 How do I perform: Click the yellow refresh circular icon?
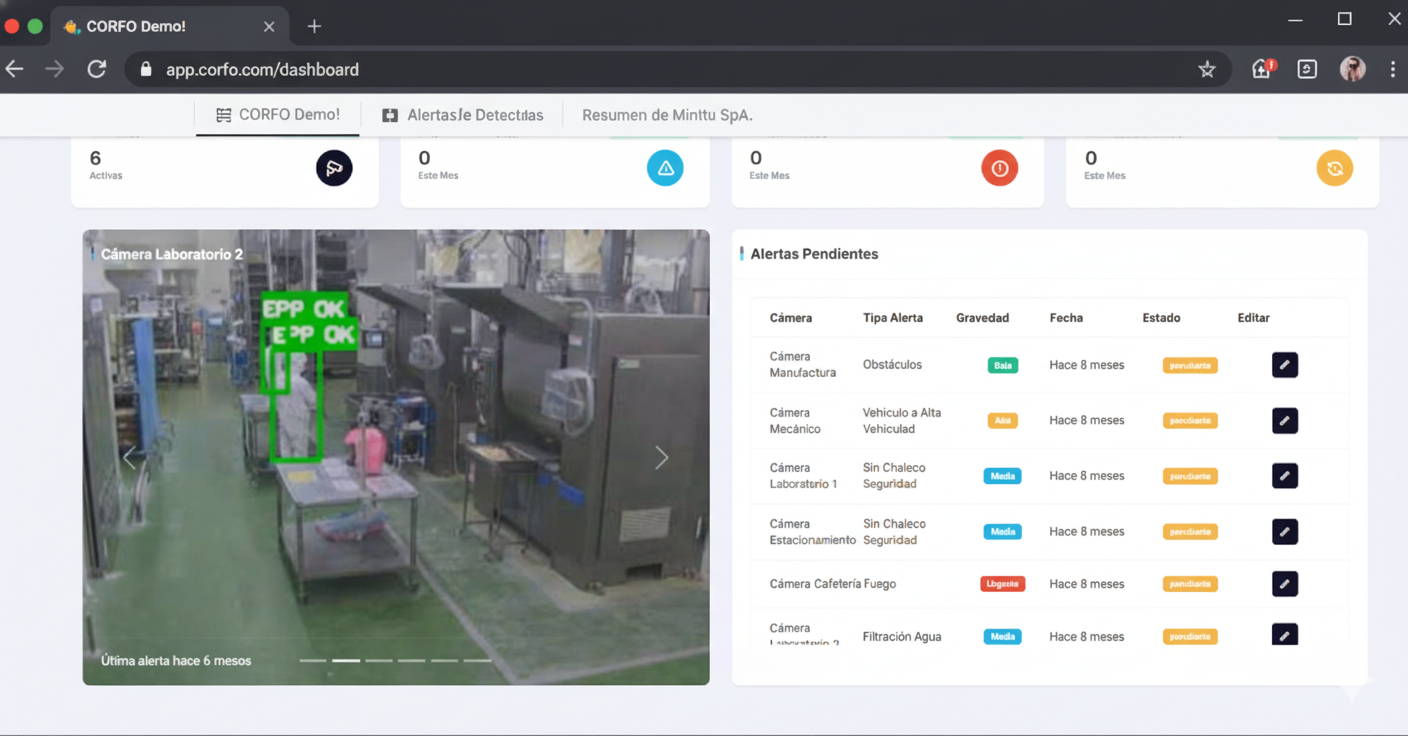[1334, 168]
